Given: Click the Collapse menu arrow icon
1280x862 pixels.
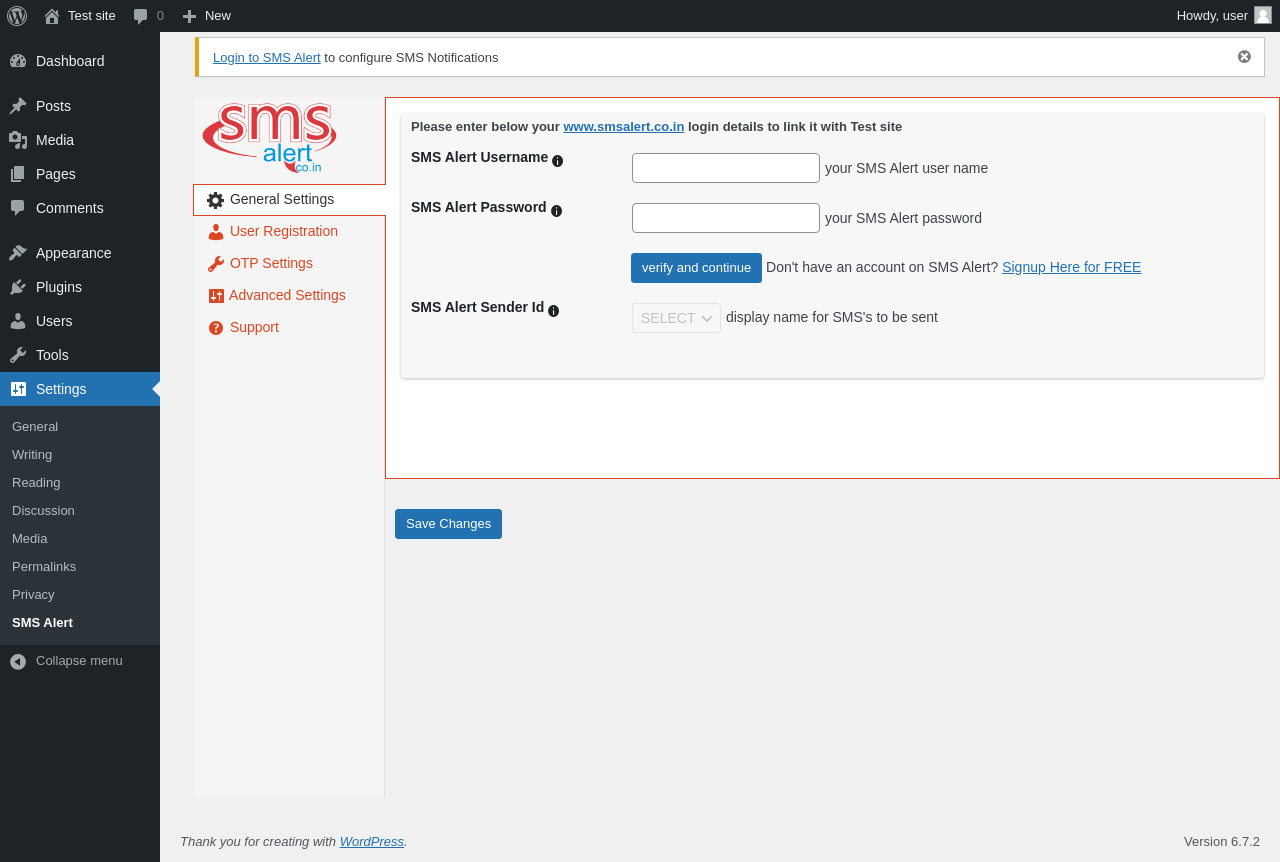Looking at the screenshot, I should pos(18,662).
